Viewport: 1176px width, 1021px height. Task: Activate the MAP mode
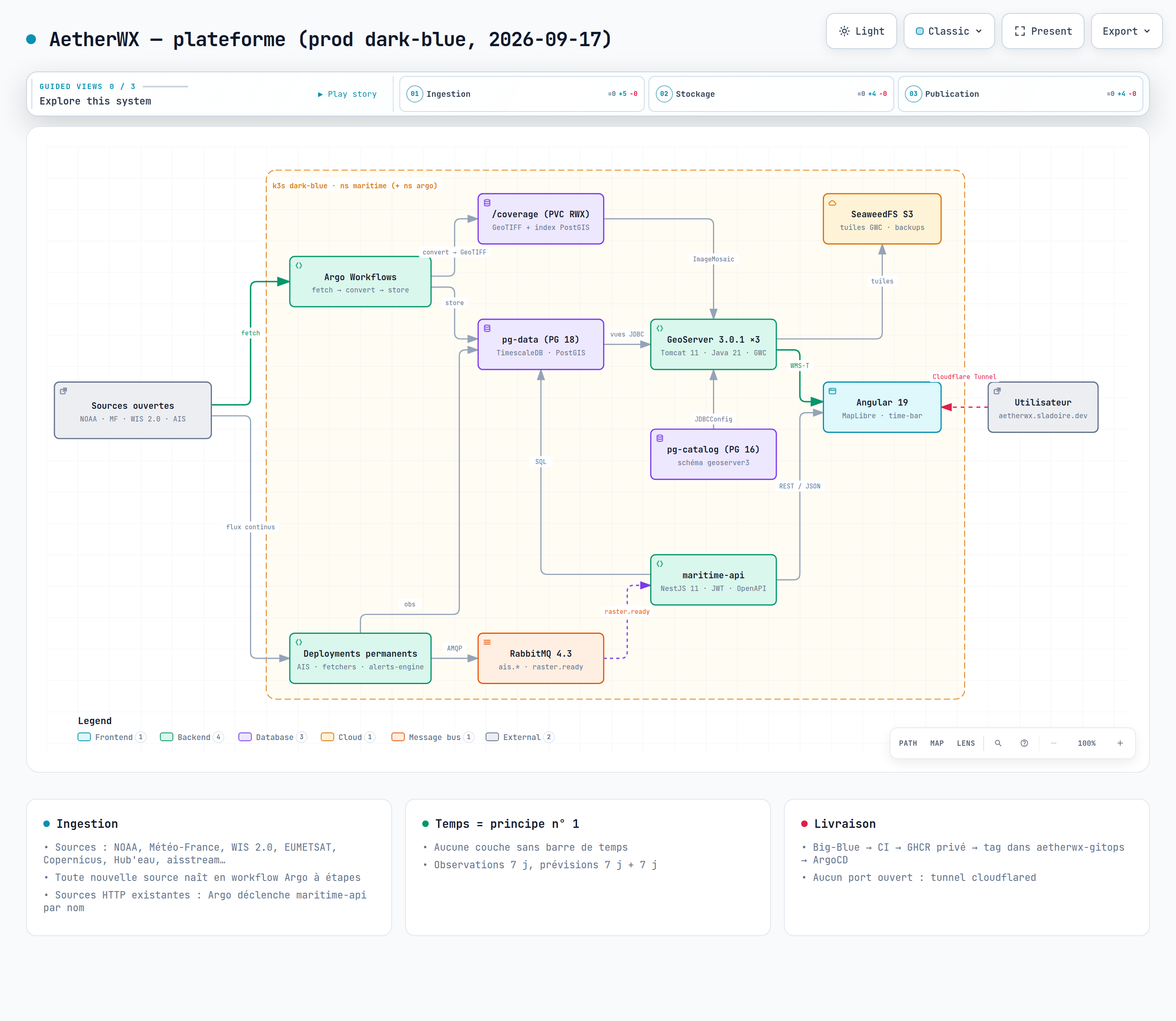coord(937,743)
